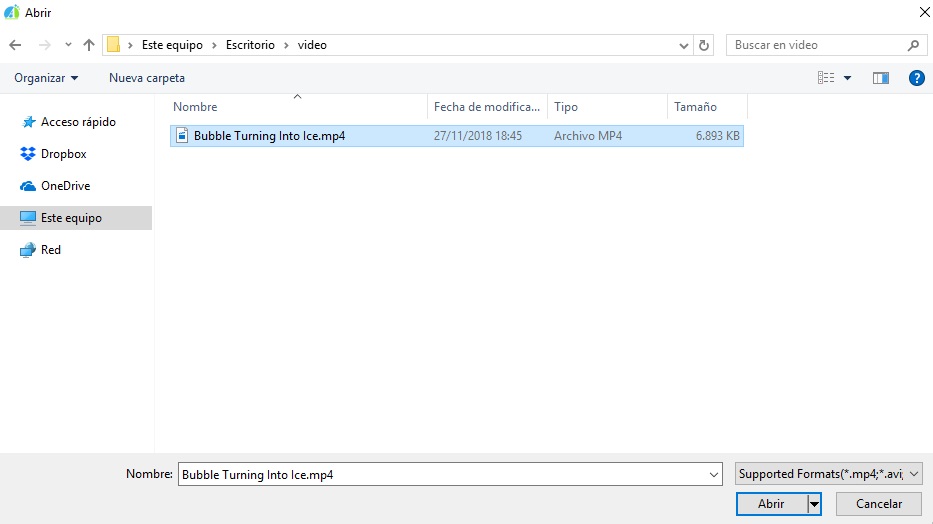Go back using the left arrow

(x=15, y=45)
